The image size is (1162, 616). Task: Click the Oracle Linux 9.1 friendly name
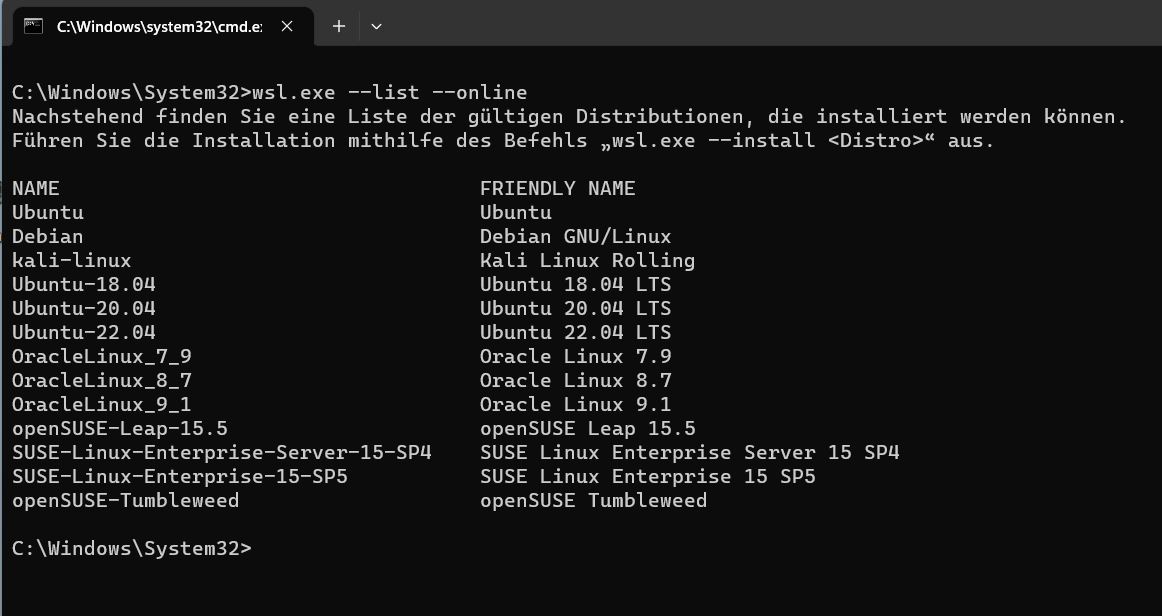click(x=575, y=404)
